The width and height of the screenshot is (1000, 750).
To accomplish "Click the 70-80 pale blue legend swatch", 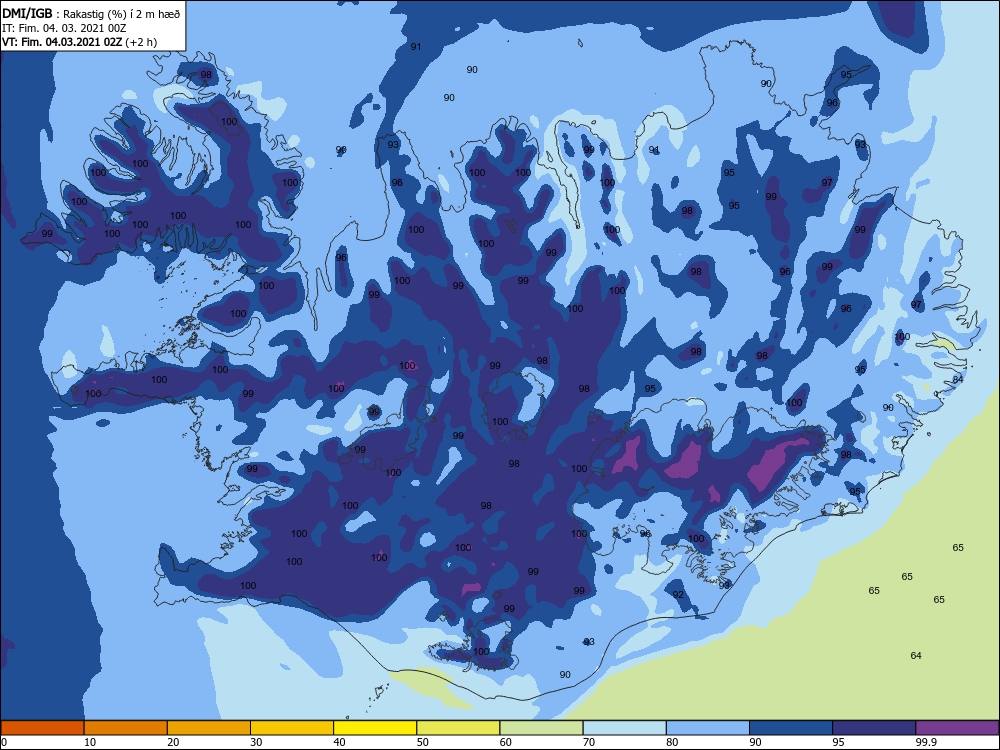I will click(x=625, y=728).
